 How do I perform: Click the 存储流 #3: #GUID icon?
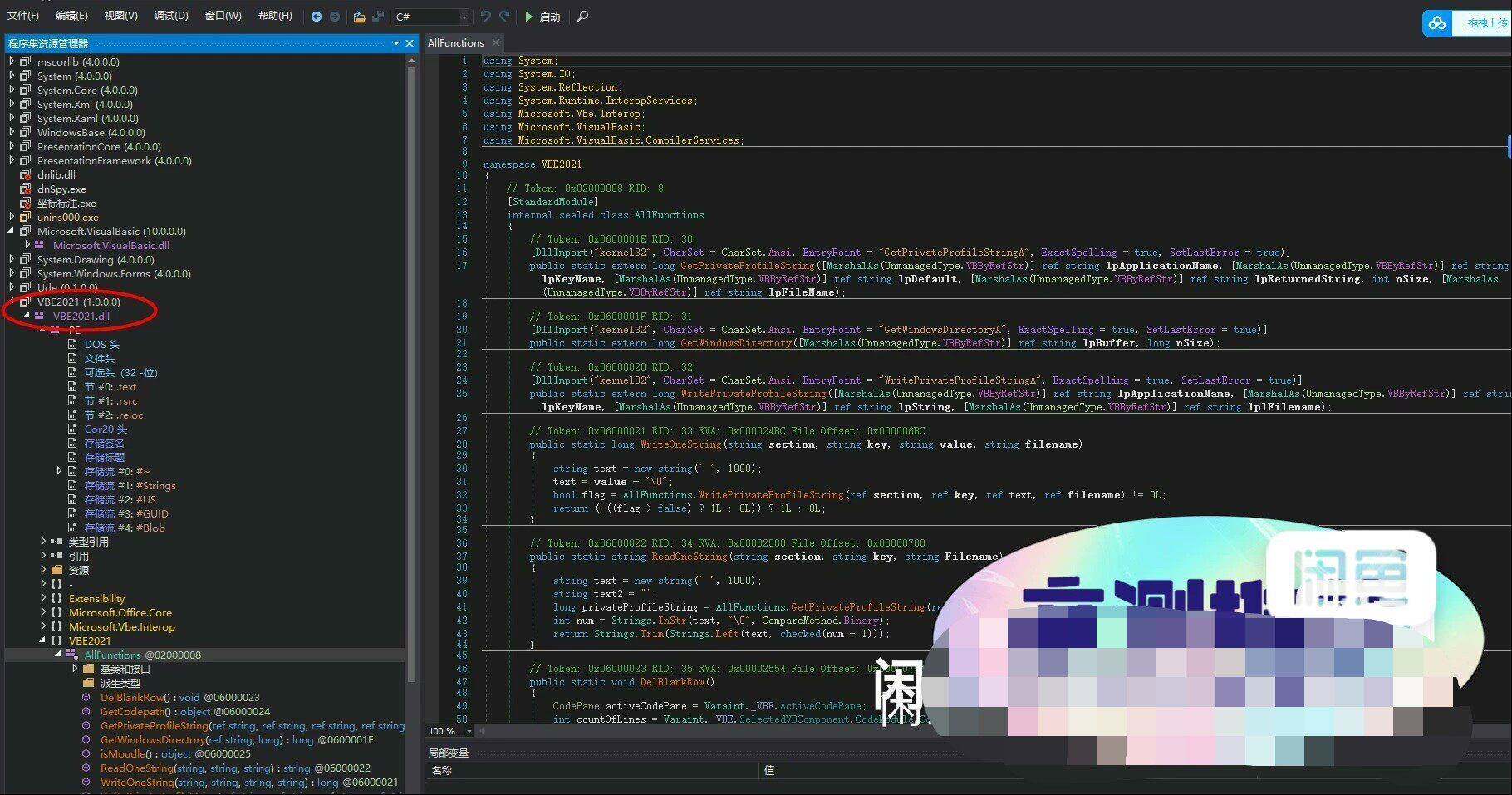point(73,513)
